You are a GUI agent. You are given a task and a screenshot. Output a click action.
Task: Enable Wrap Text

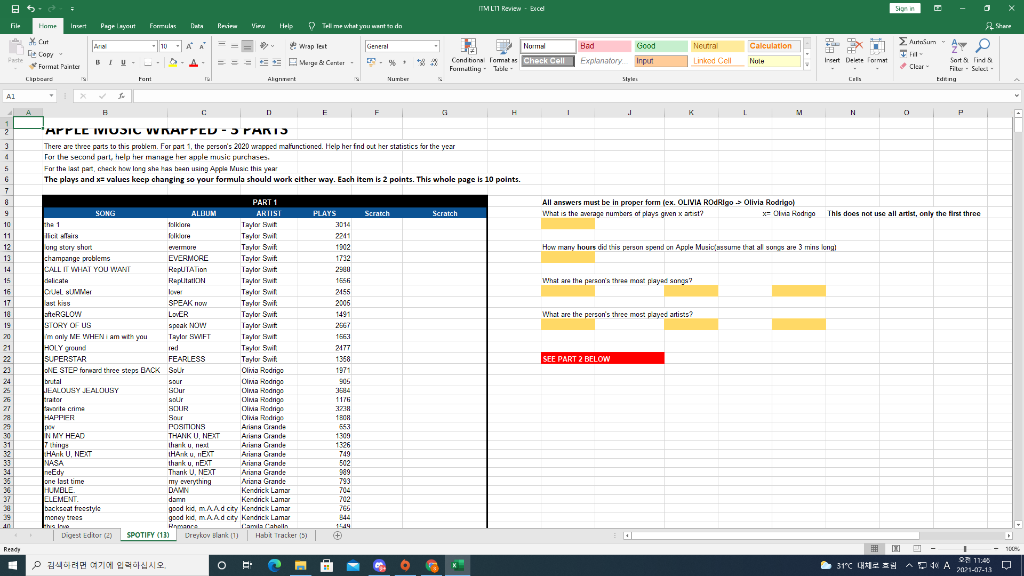point(308,46)
